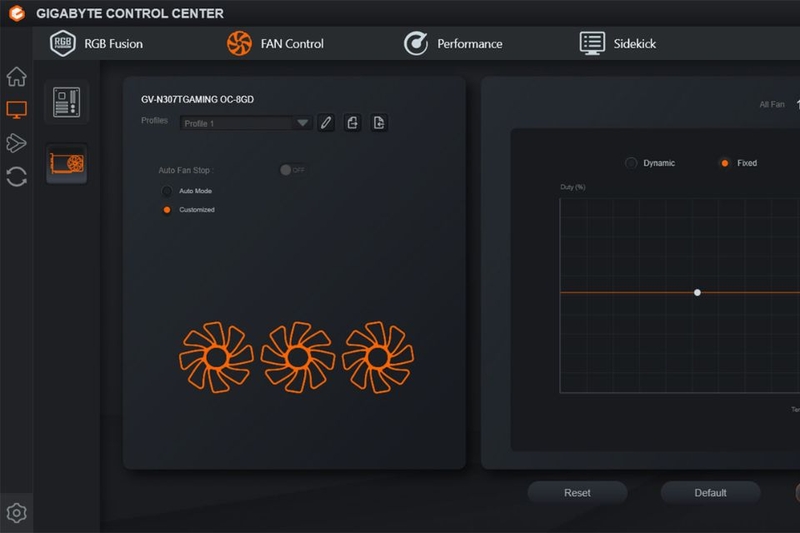Select the motherboard device icon
Image resolution: width=800 pixels, height=533 pixels.
pos(67,102)
